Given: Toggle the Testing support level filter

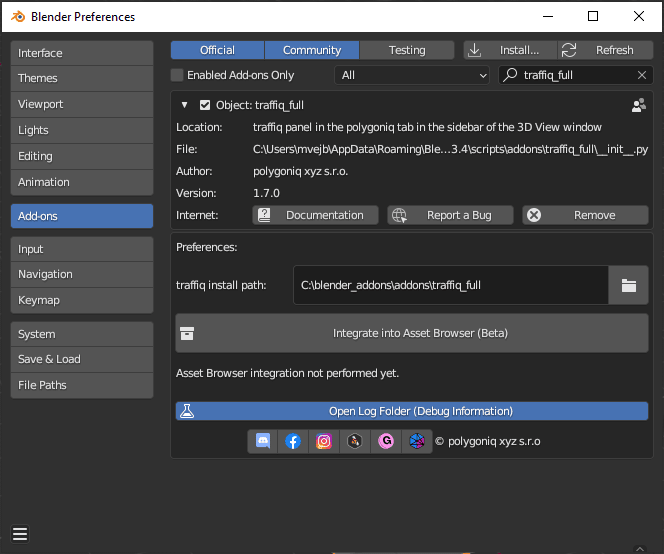Looking at the screenshot, I should [x=406, y=50].
